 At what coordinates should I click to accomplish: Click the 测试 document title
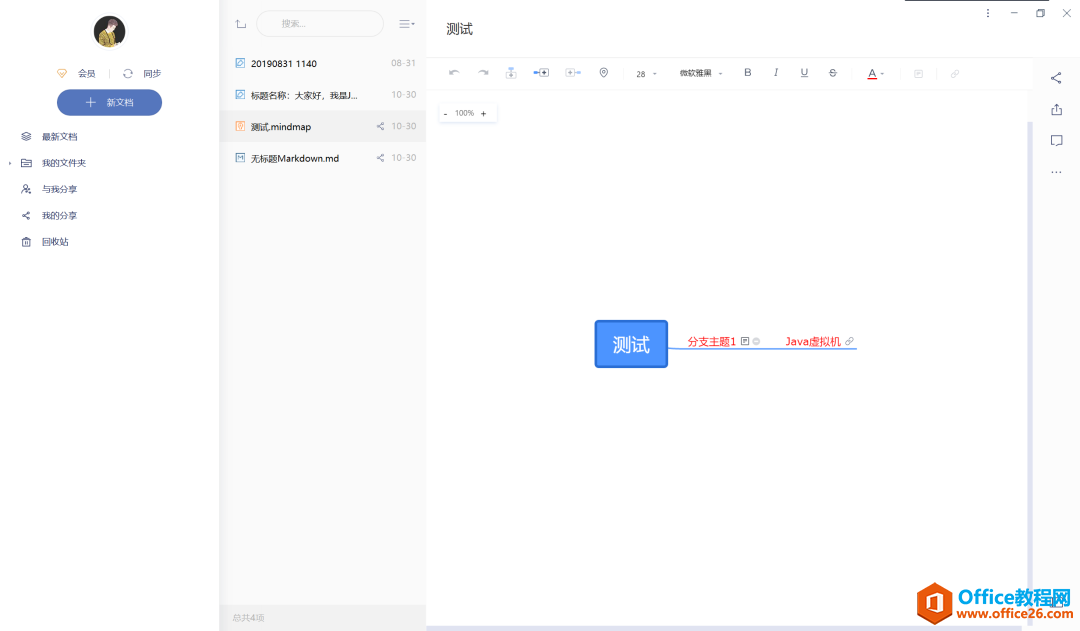coord(459,29)
